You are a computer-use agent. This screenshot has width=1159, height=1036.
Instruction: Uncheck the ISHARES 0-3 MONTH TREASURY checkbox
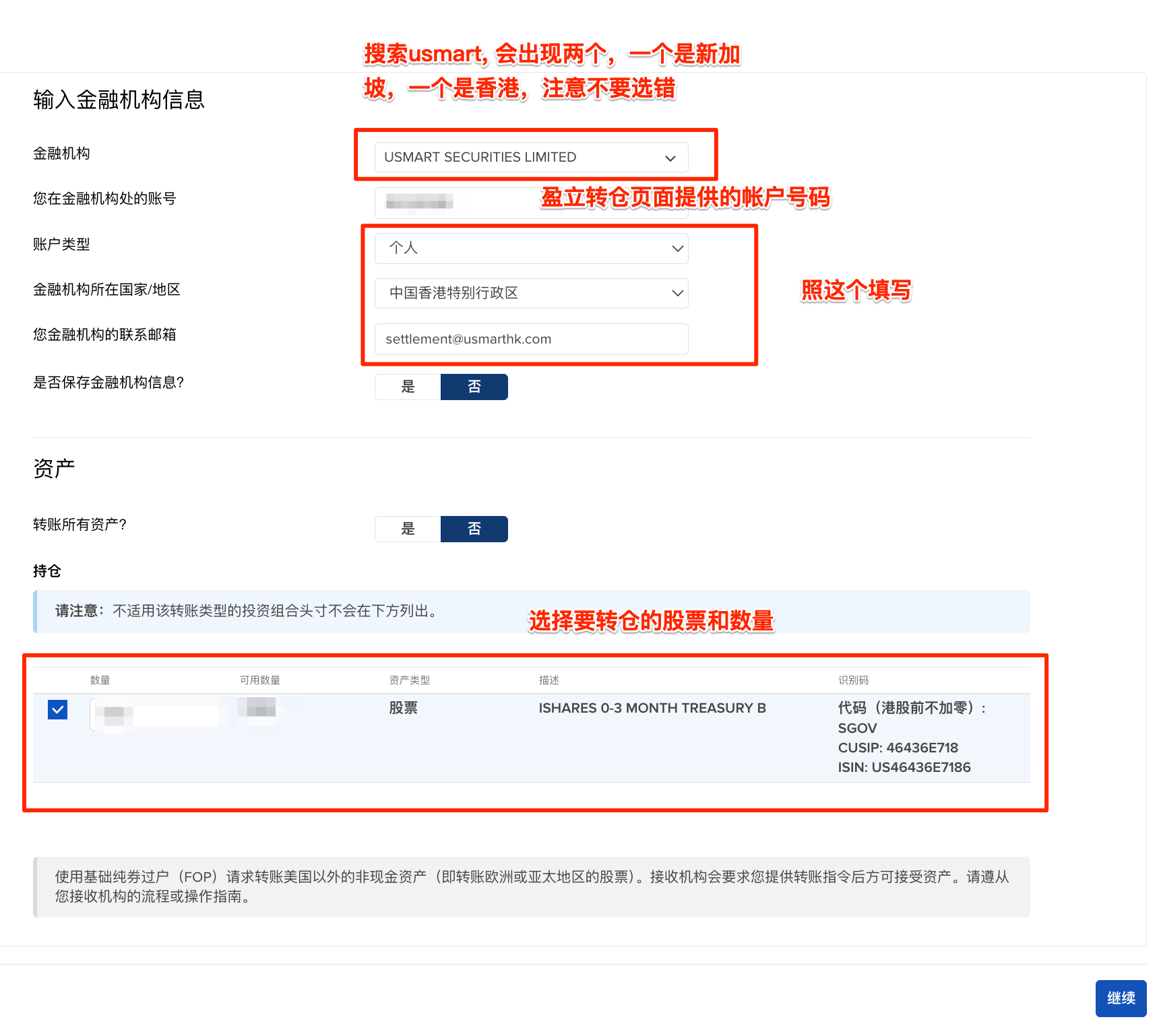(58, 709)
